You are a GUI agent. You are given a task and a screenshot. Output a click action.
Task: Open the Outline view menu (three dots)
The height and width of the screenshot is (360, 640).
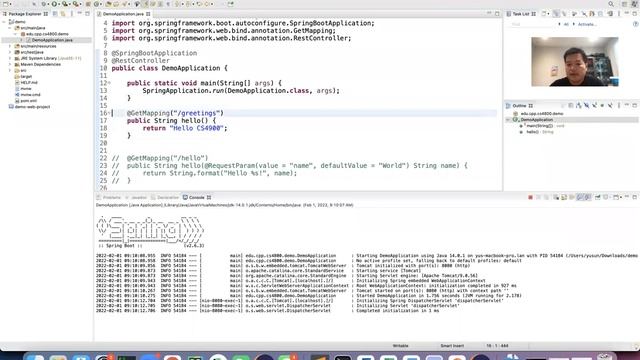tap(619, 106)
